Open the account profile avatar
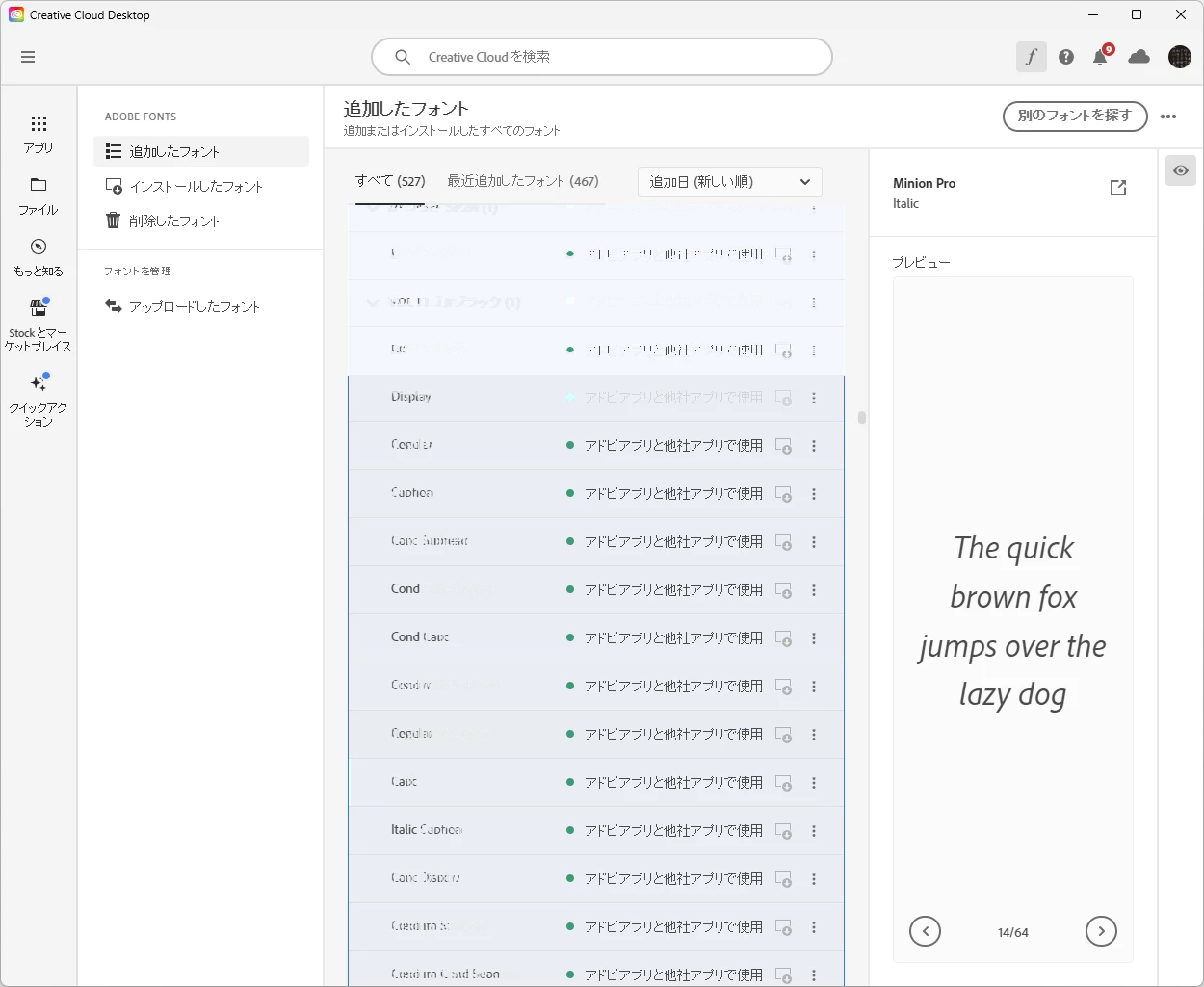 coord(1180,57)
